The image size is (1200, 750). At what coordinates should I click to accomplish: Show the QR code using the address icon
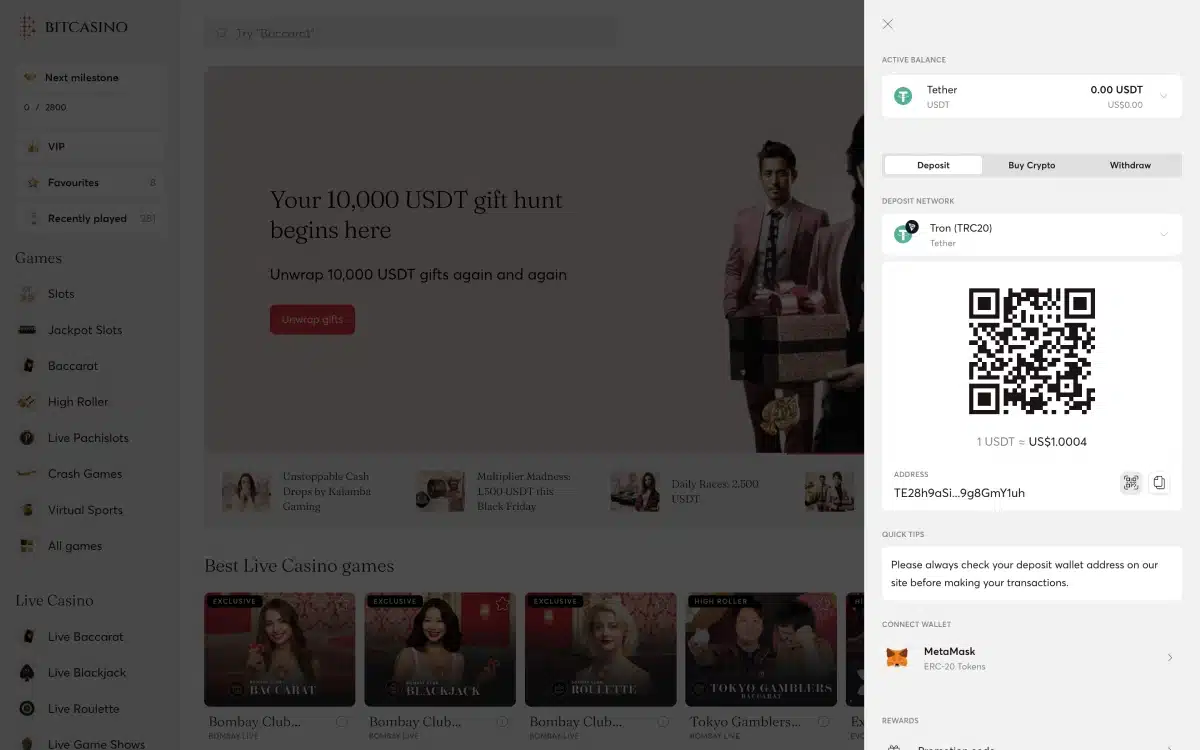[x=1131, y=483]
